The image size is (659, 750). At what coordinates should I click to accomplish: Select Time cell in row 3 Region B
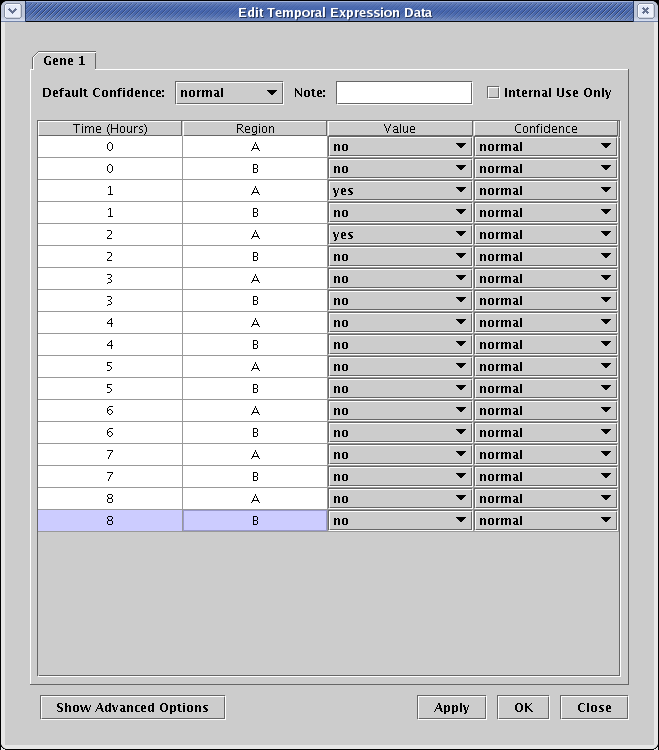pos(110,301)
